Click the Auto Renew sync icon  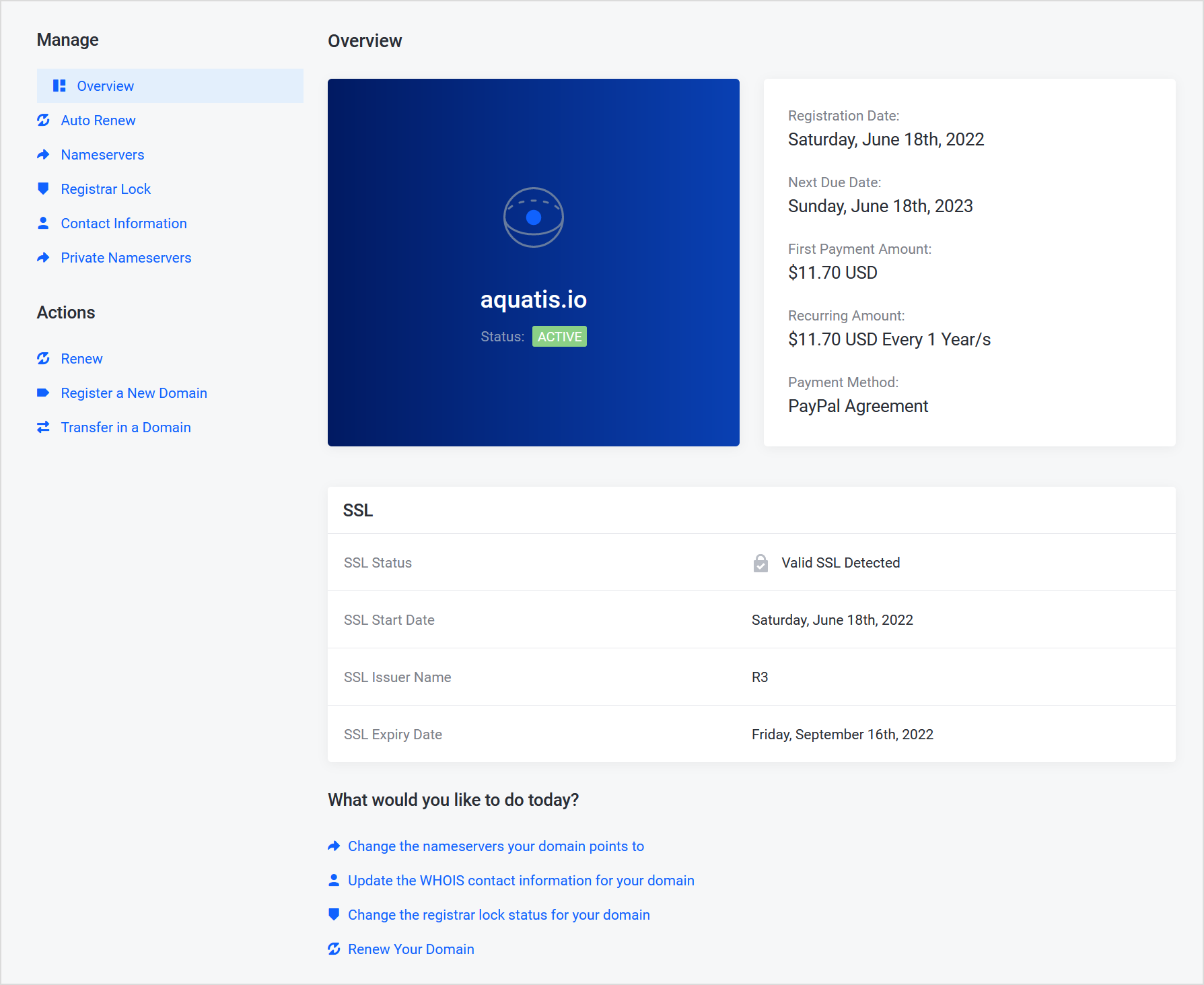tap(43, 120)
